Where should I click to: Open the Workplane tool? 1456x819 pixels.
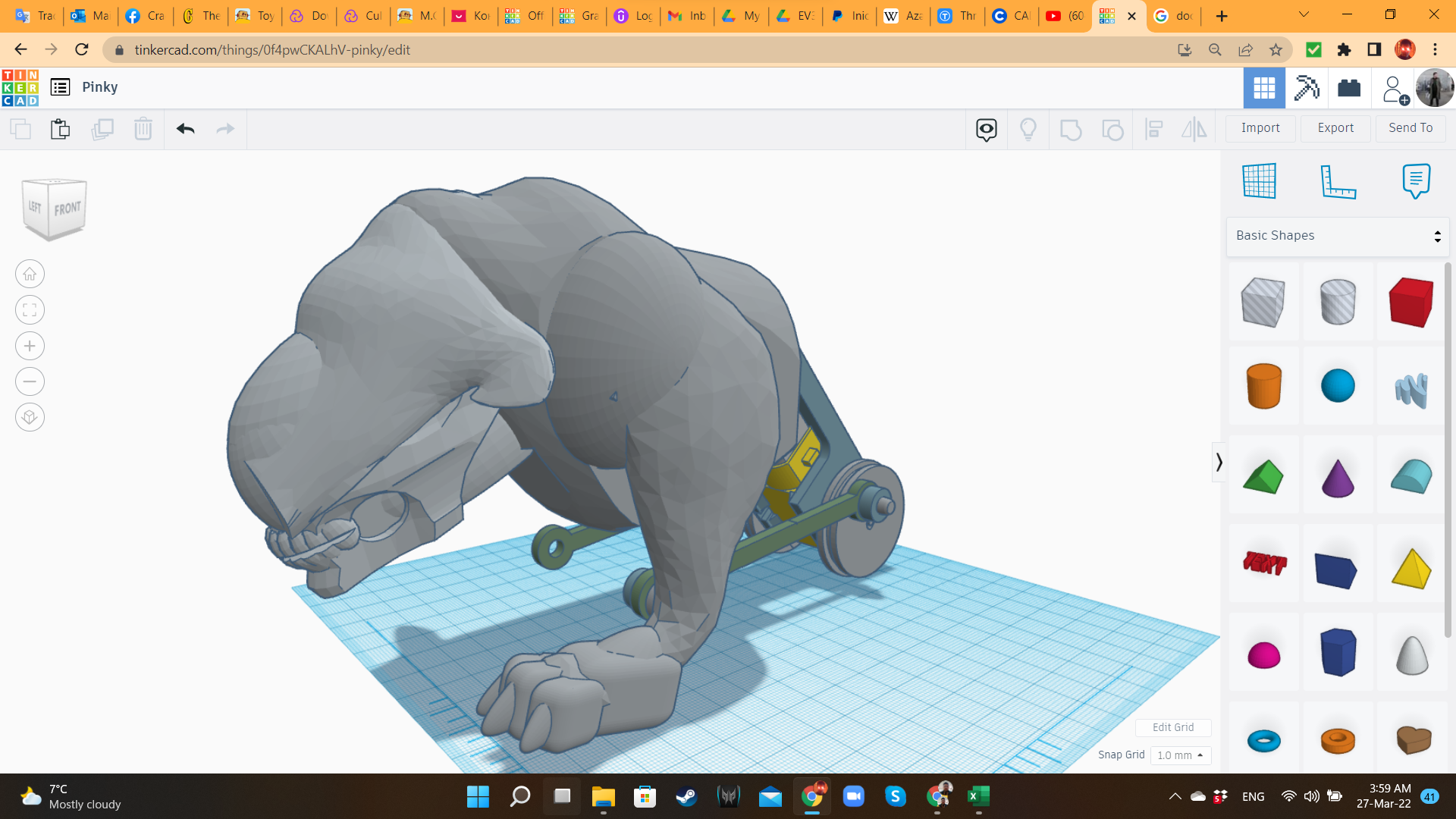point(1260,180)
